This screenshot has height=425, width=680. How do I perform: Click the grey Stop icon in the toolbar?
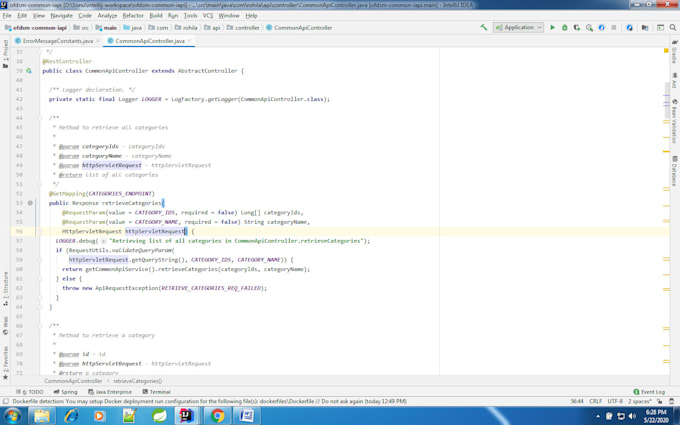click(x=614, y=27)
